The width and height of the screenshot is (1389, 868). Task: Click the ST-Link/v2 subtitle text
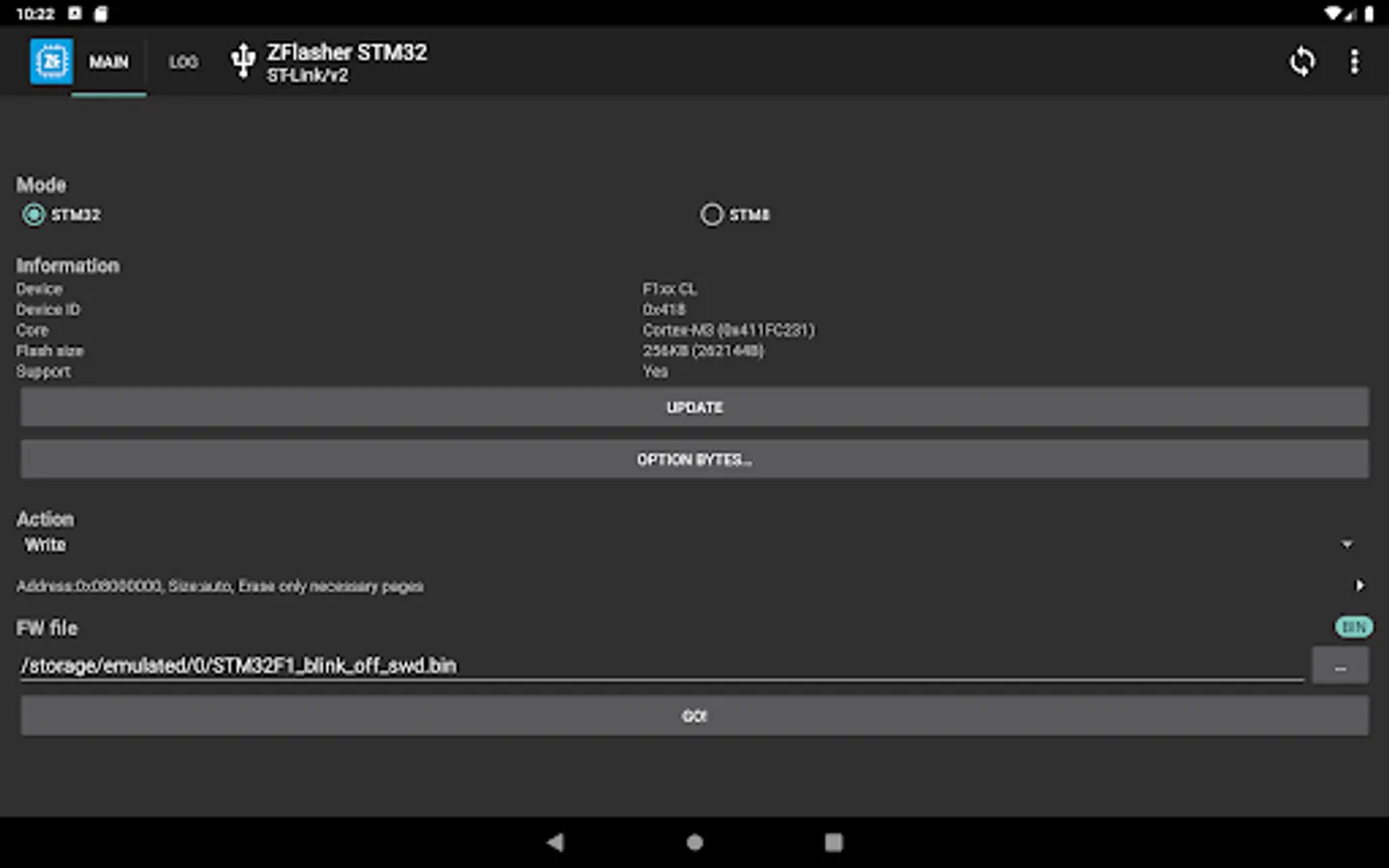[308, 75]
